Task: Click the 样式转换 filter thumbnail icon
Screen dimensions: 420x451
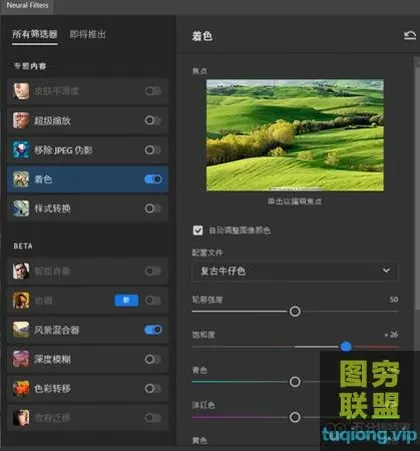Action: coord(21,208)
